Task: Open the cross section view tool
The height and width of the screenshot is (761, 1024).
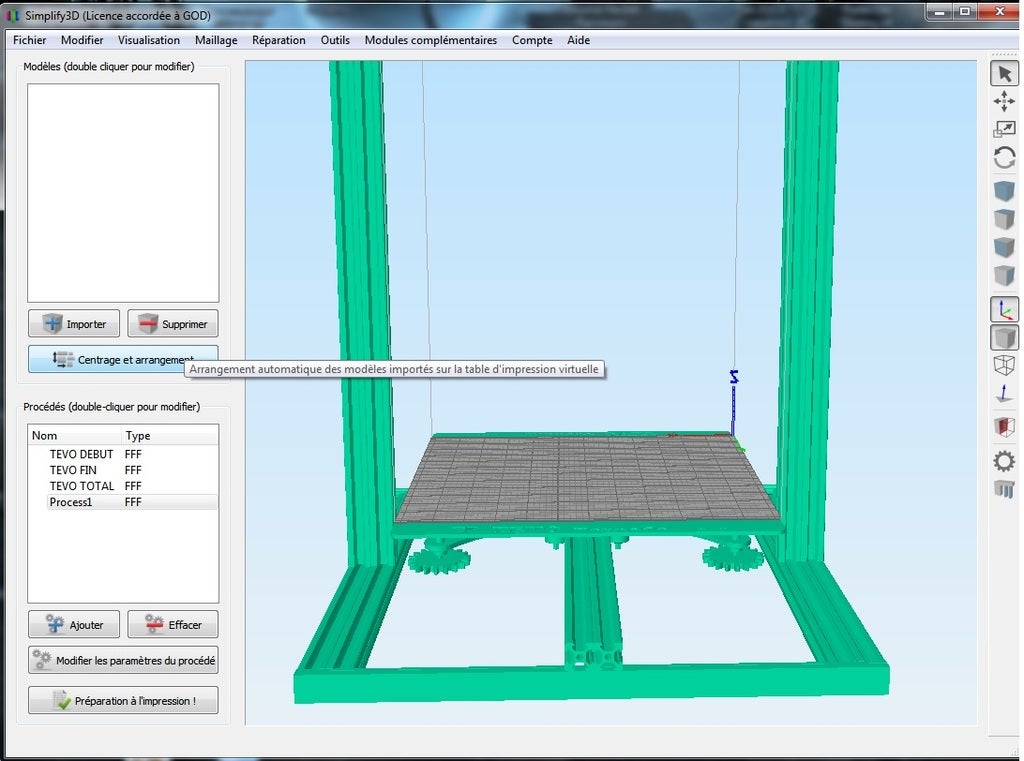Action: (x=1004, y=427)
